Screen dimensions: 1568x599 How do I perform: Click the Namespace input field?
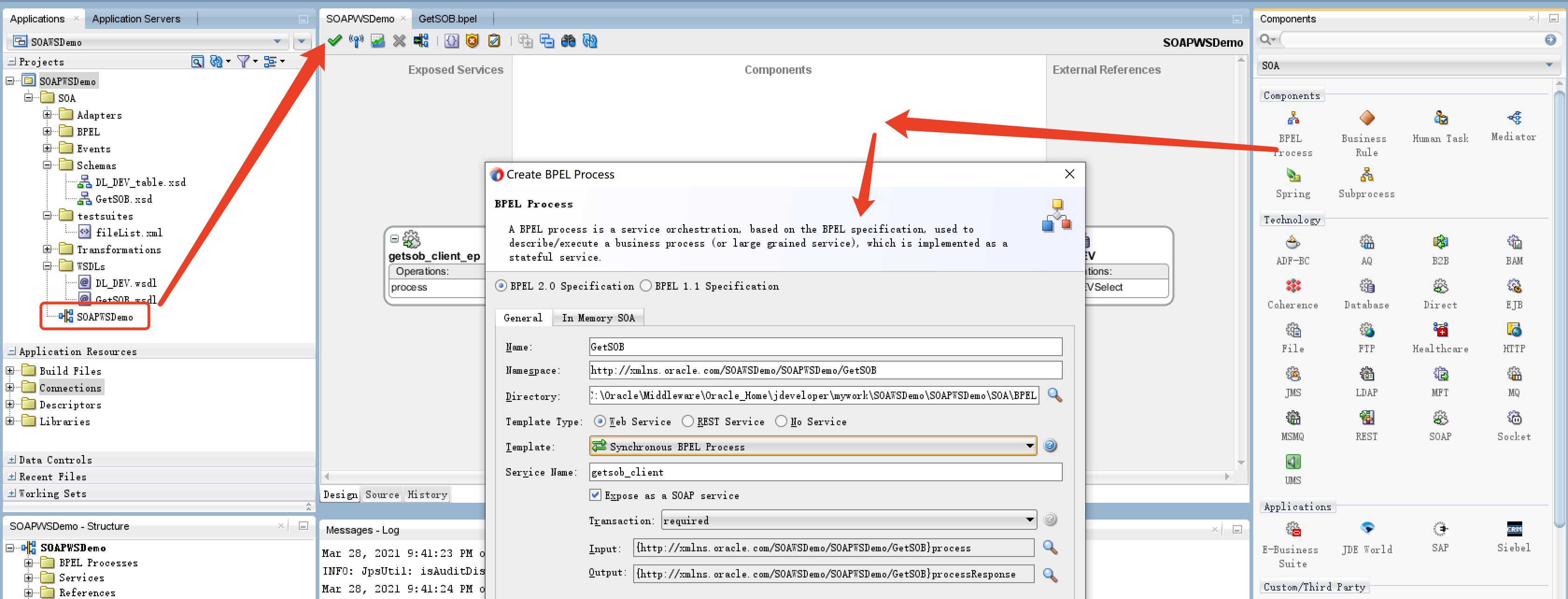[x=826, y=370]
